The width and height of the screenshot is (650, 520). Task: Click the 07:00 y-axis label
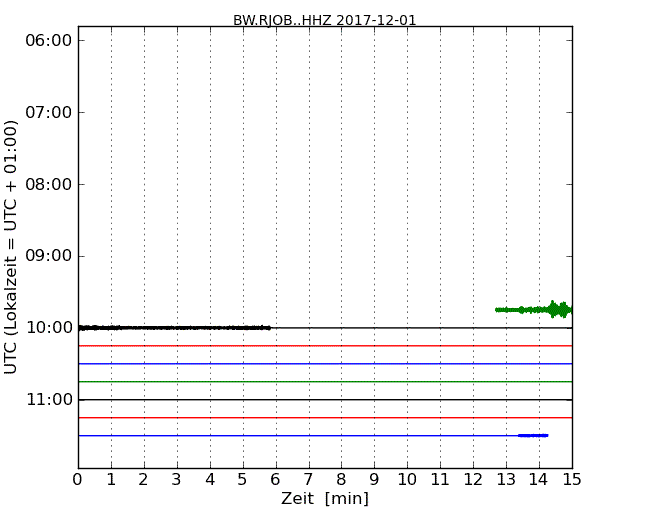click(x=49, y=112)
